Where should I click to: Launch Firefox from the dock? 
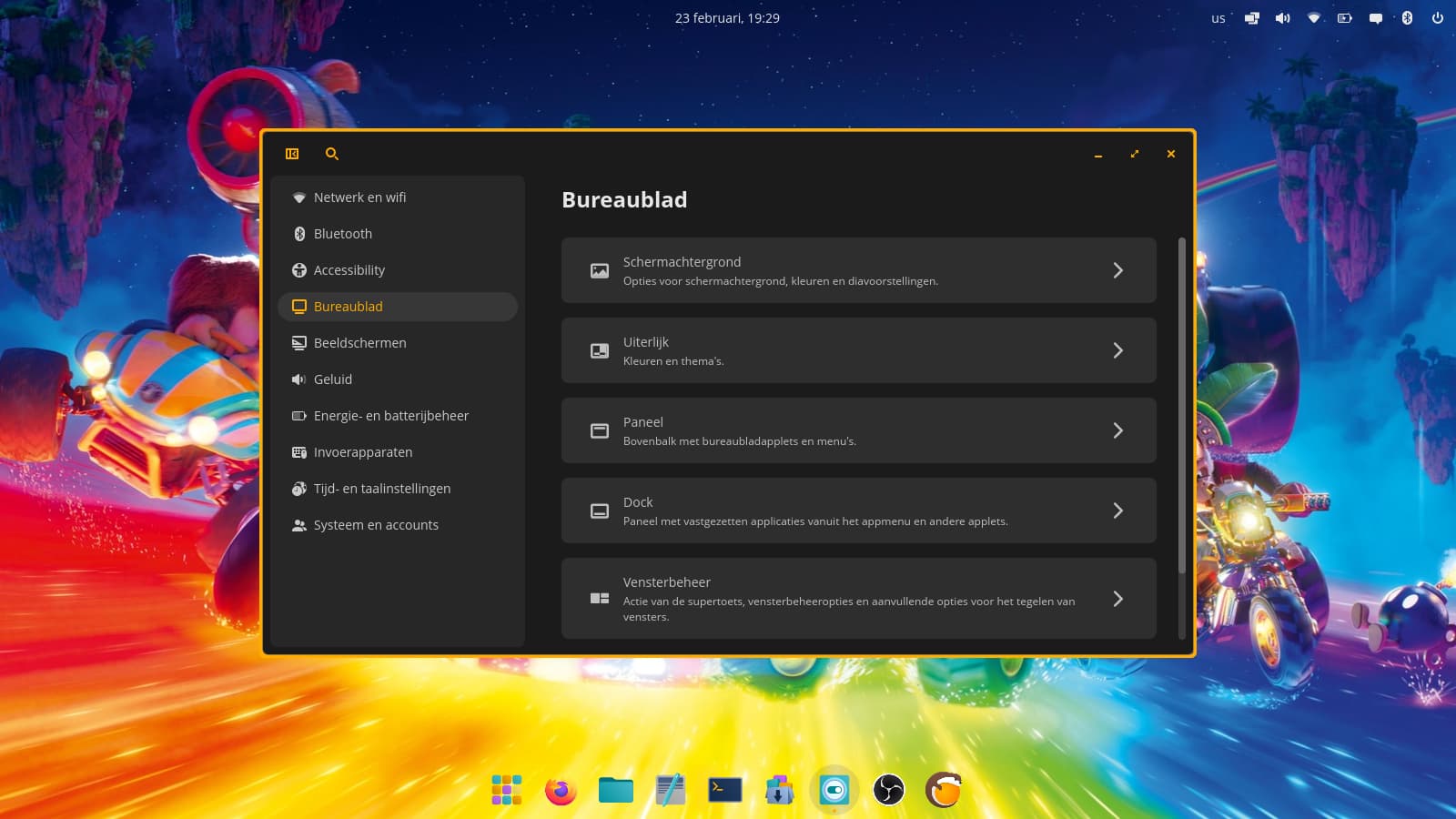(561, 790)
